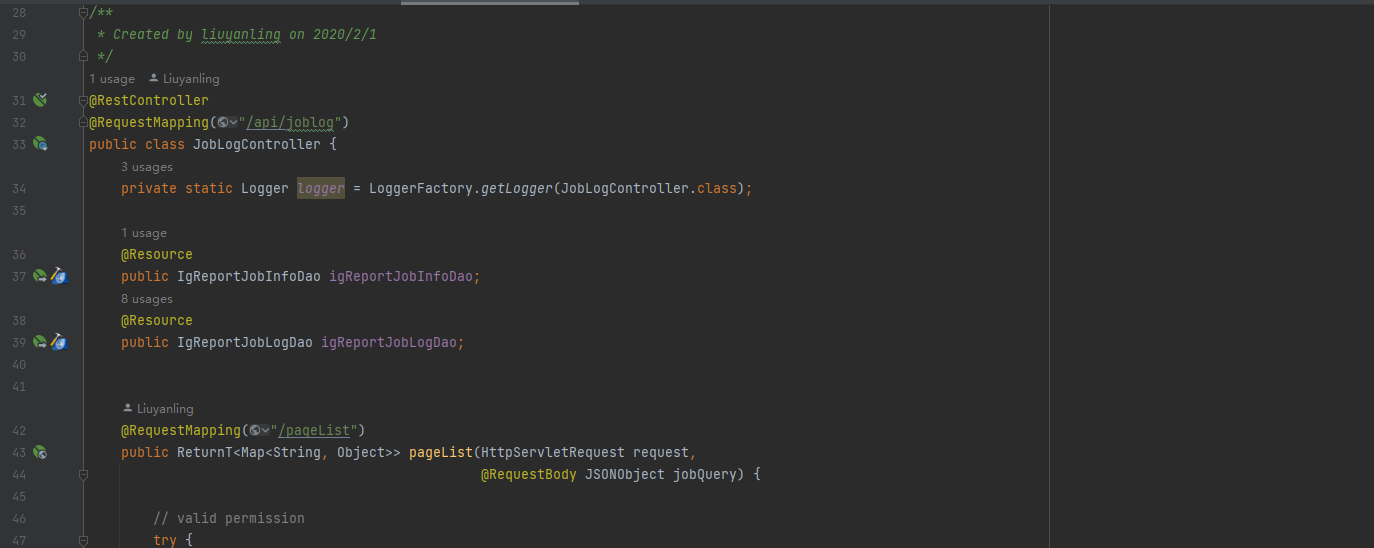This screenshot has width=1374, height=548.
Task: Click "liuyanling" in the Javadoc comment
Action: [x=241, y=34]
